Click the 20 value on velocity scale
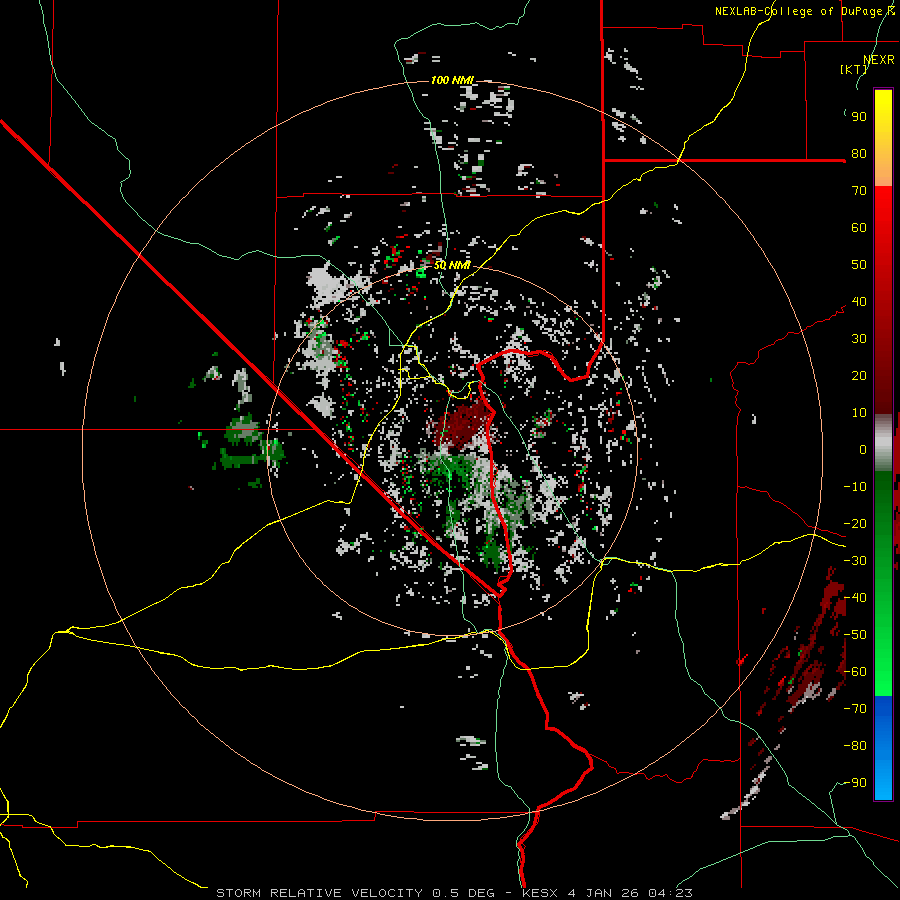The image size is (900, 900). 859,375
